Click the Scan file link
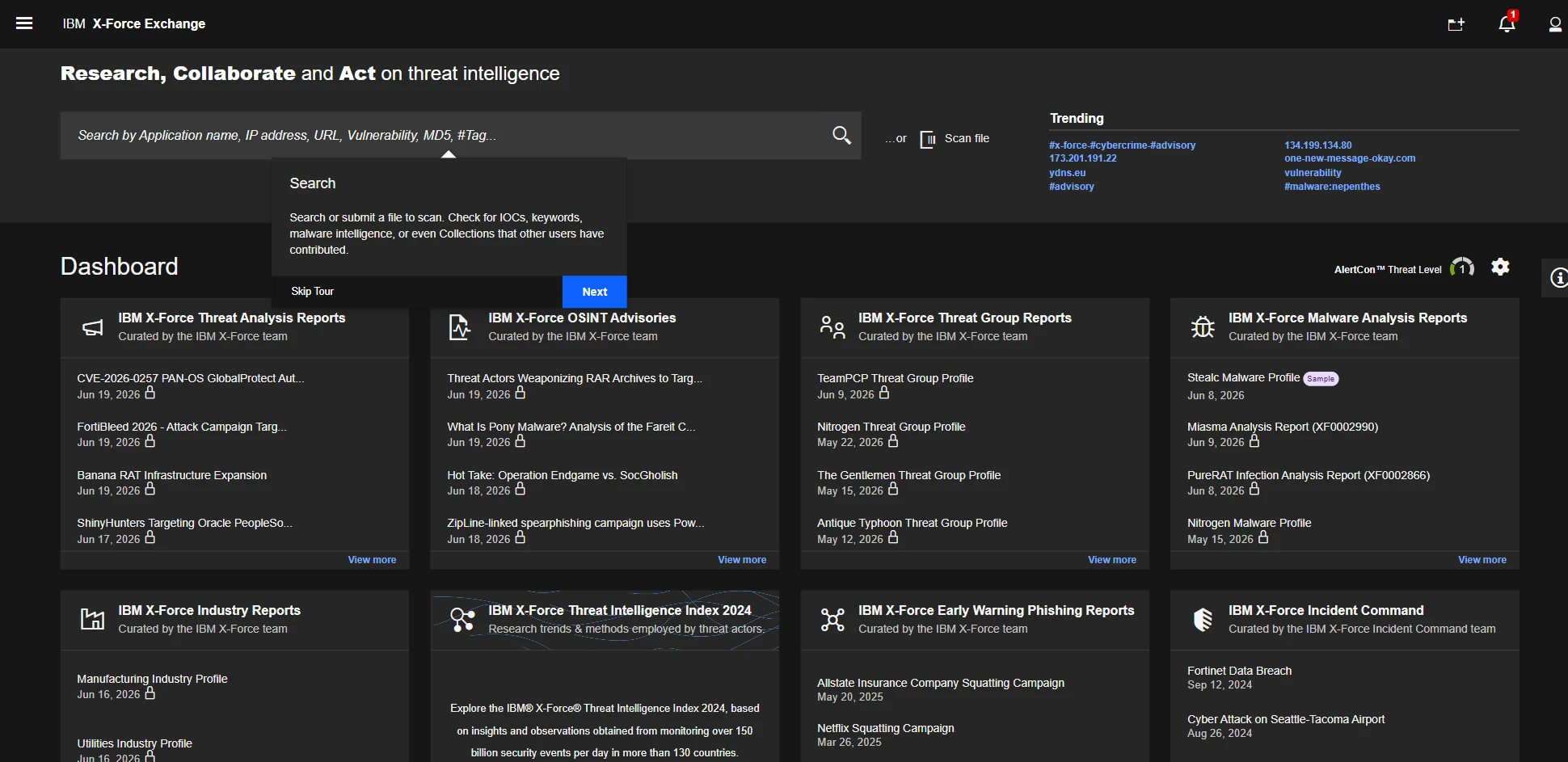Screen dimensions: 1568x762 tap(967, 138)
